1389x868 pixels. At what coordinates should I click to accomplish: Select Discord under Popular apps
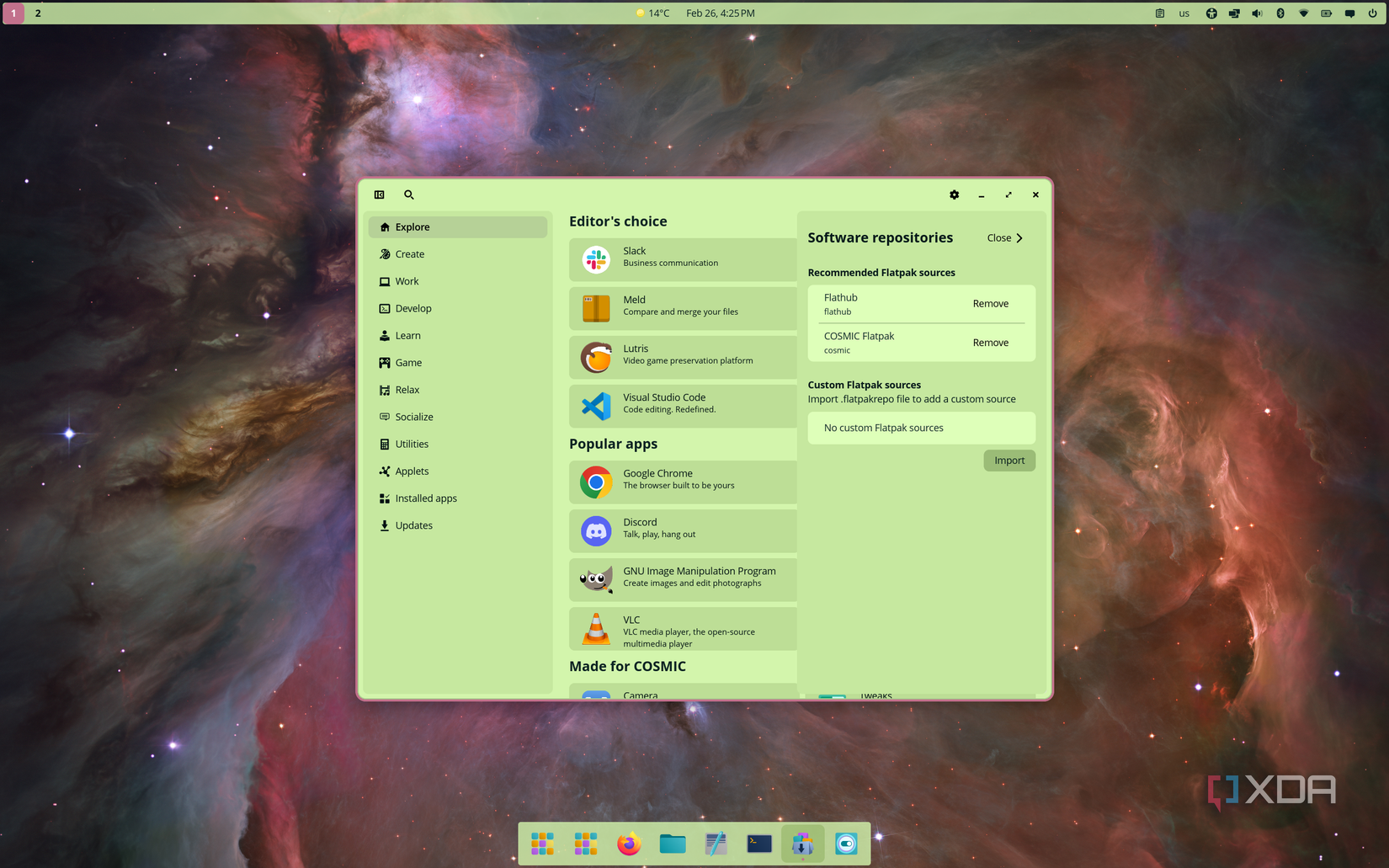682,530
